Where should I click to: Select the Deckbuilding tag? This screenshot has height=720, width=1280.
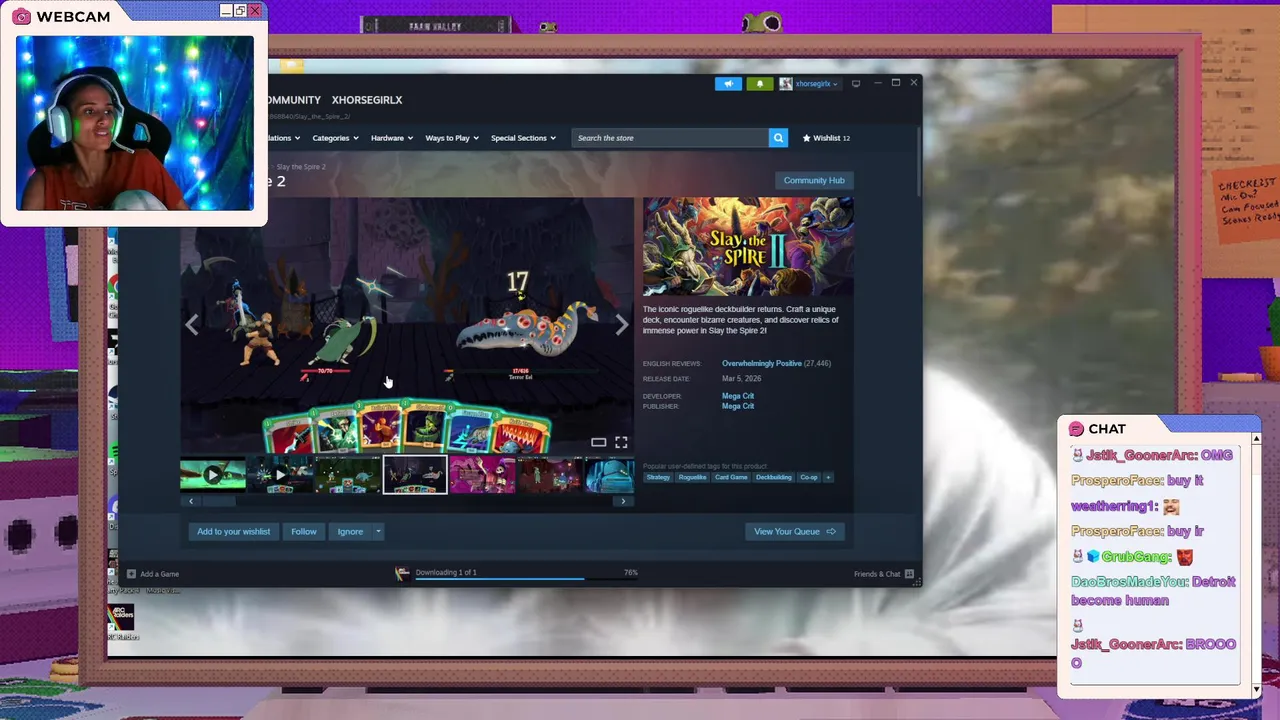click(774, 477)
